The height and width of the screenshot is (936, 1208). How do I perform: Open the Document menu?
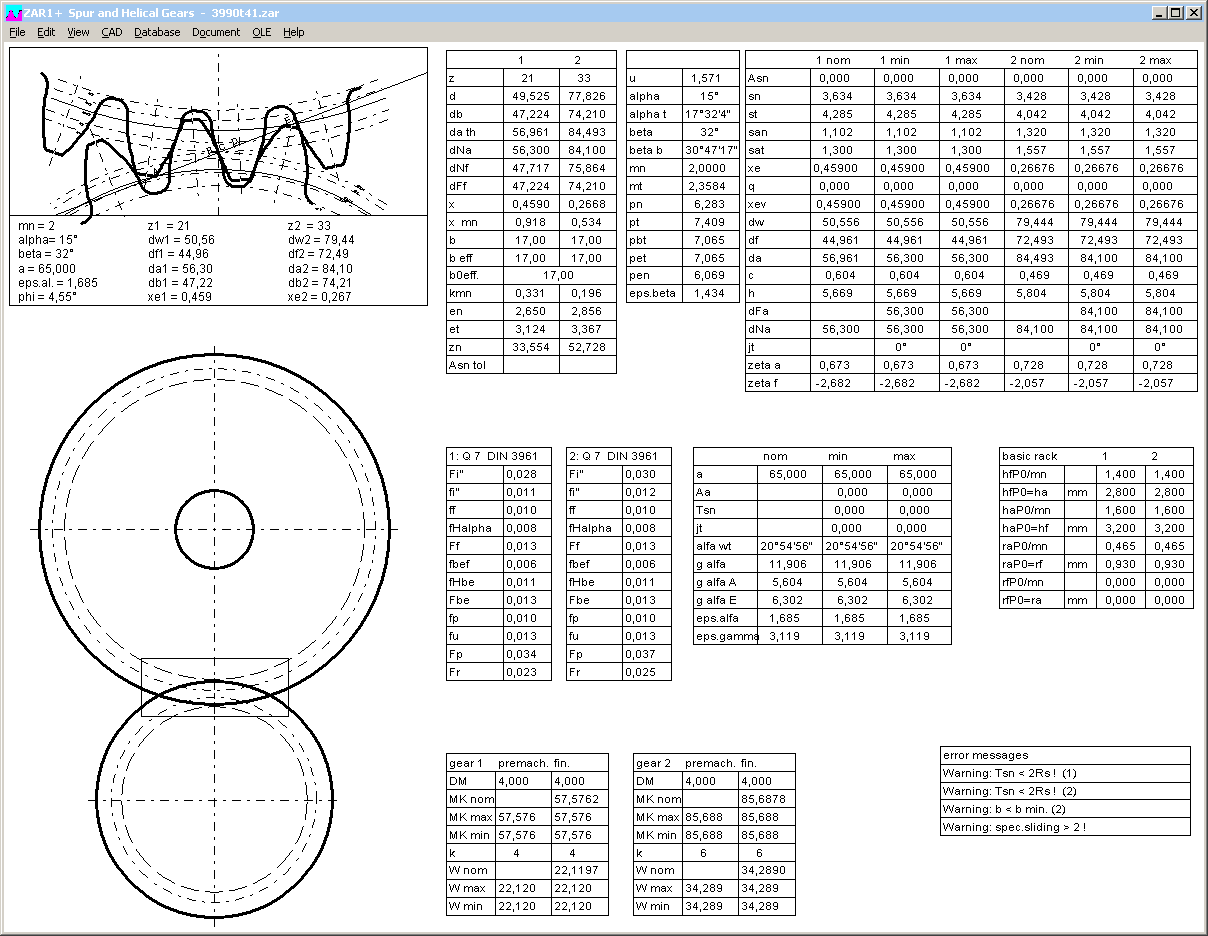tap(216, 32)
